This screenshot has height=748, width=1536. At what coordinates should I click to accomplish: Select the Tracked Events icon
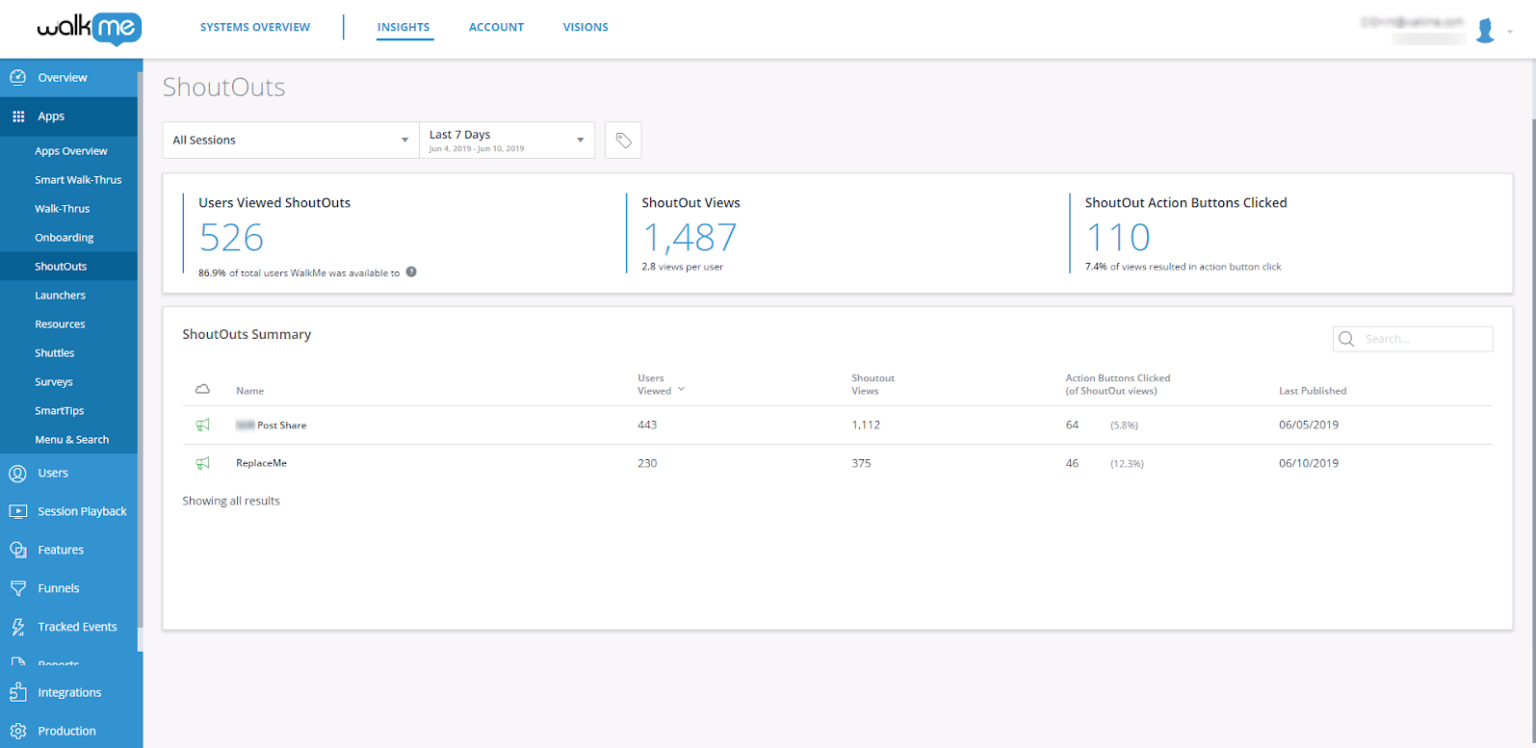[x=18, y=626]
